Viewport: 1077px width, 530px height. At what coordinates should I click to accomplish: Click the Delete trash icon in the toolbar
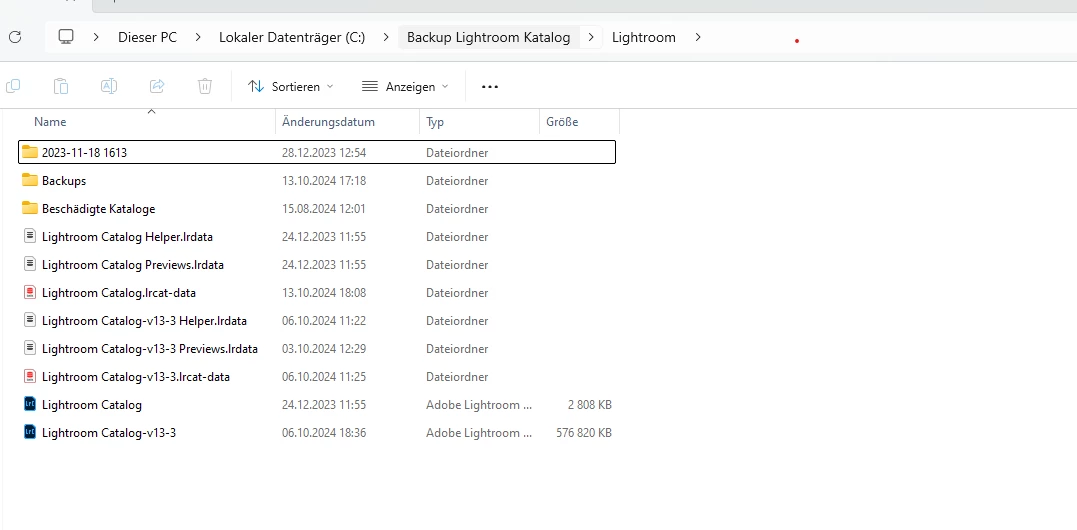205,87
